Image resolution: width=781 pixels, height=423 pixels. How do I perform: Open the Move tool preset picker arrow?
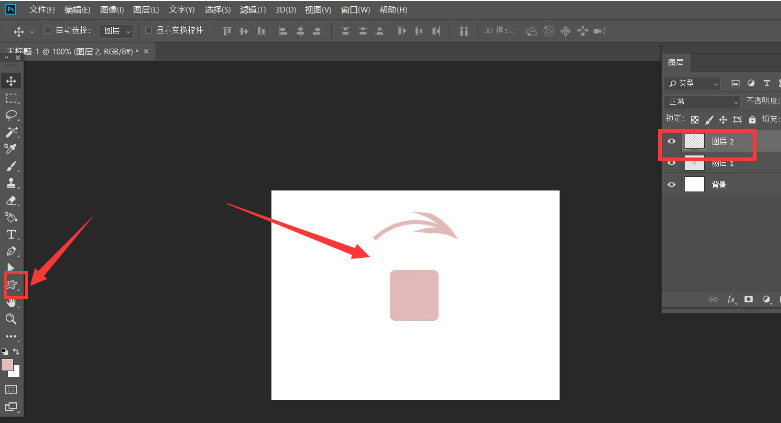[x=32, y=31]
